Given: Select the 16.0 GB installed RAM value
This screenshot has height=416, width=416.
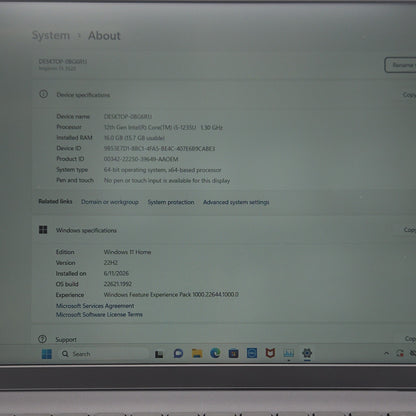Looking at the screenshot, I should coord(134,138).
